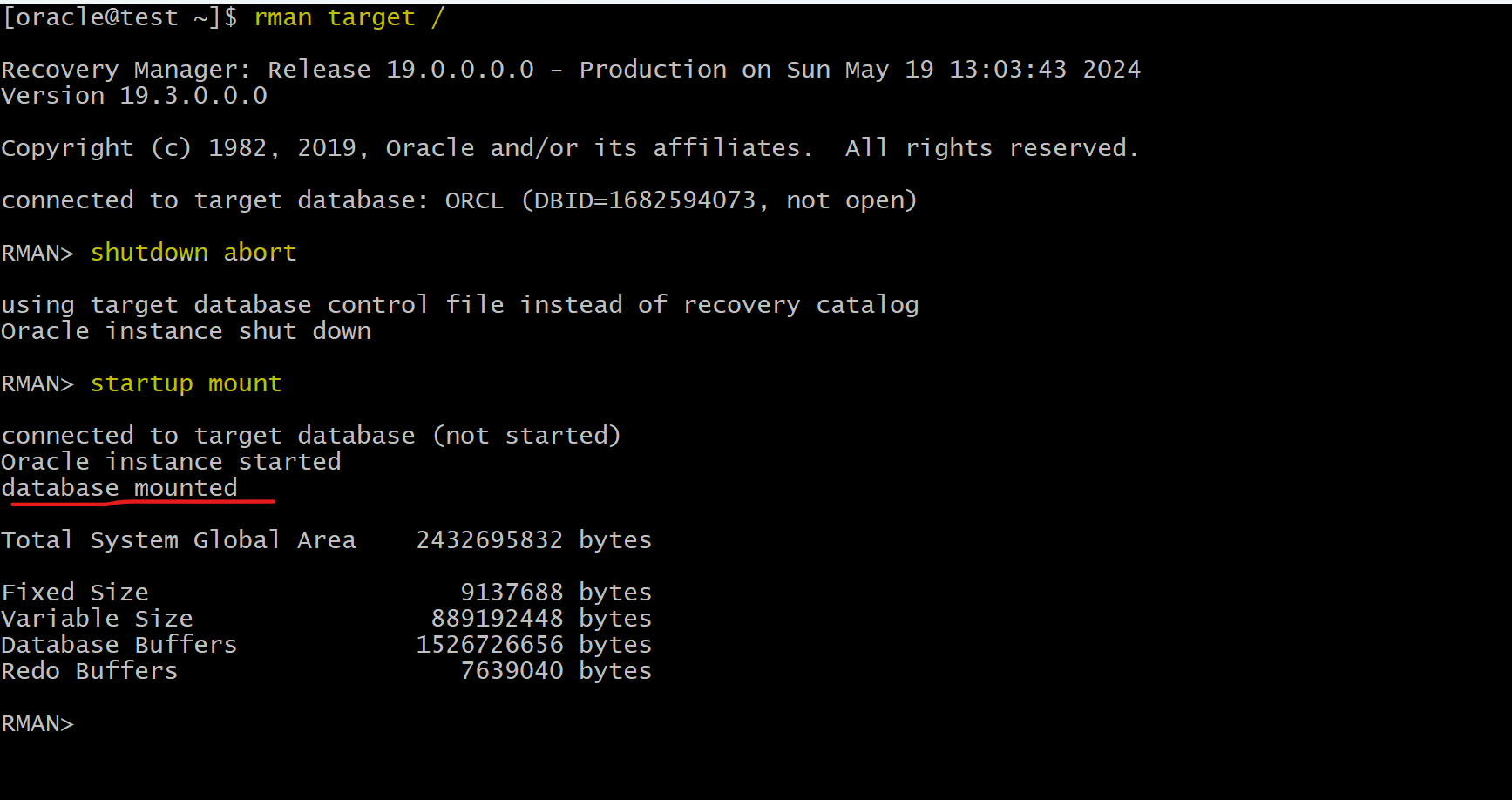Click the 'rman target /' command text
1512x800 pixels.
(349, 17)
